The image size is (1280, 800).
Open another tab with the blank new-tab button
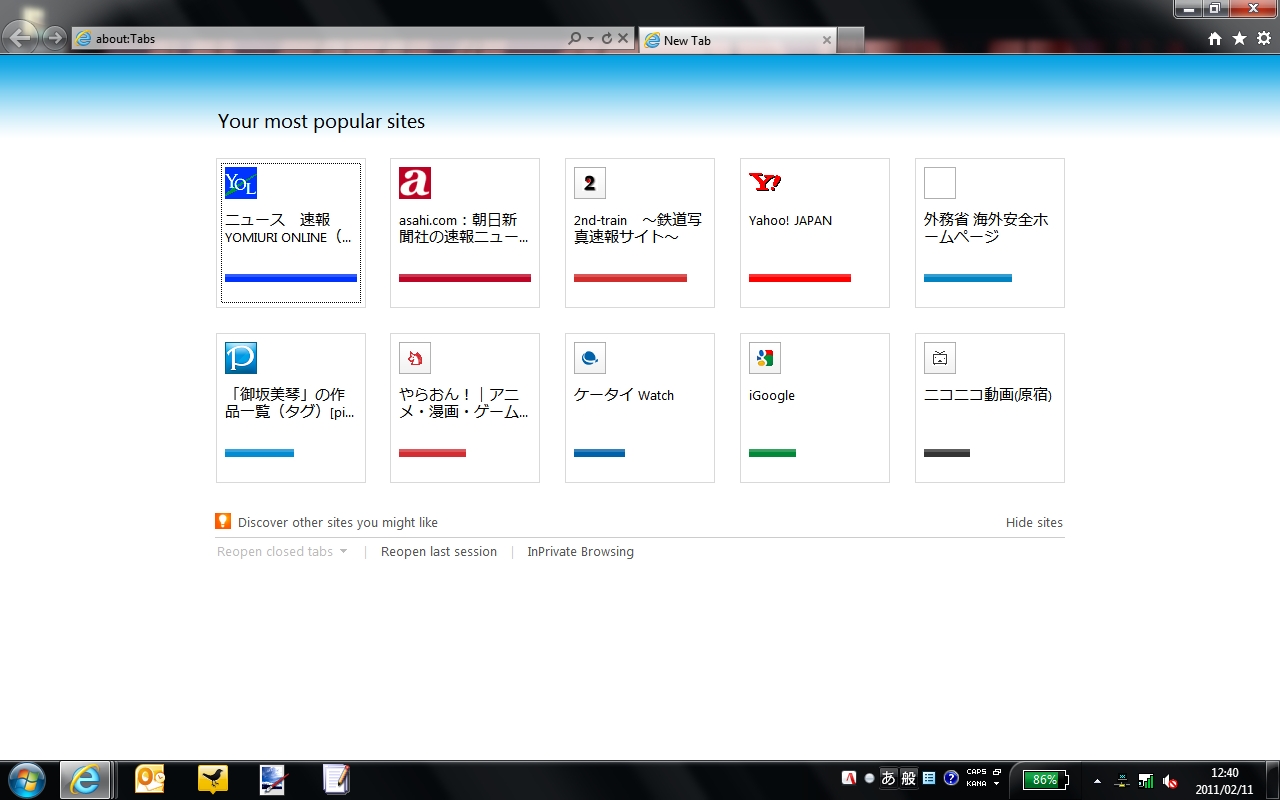[x=850, y=40]
